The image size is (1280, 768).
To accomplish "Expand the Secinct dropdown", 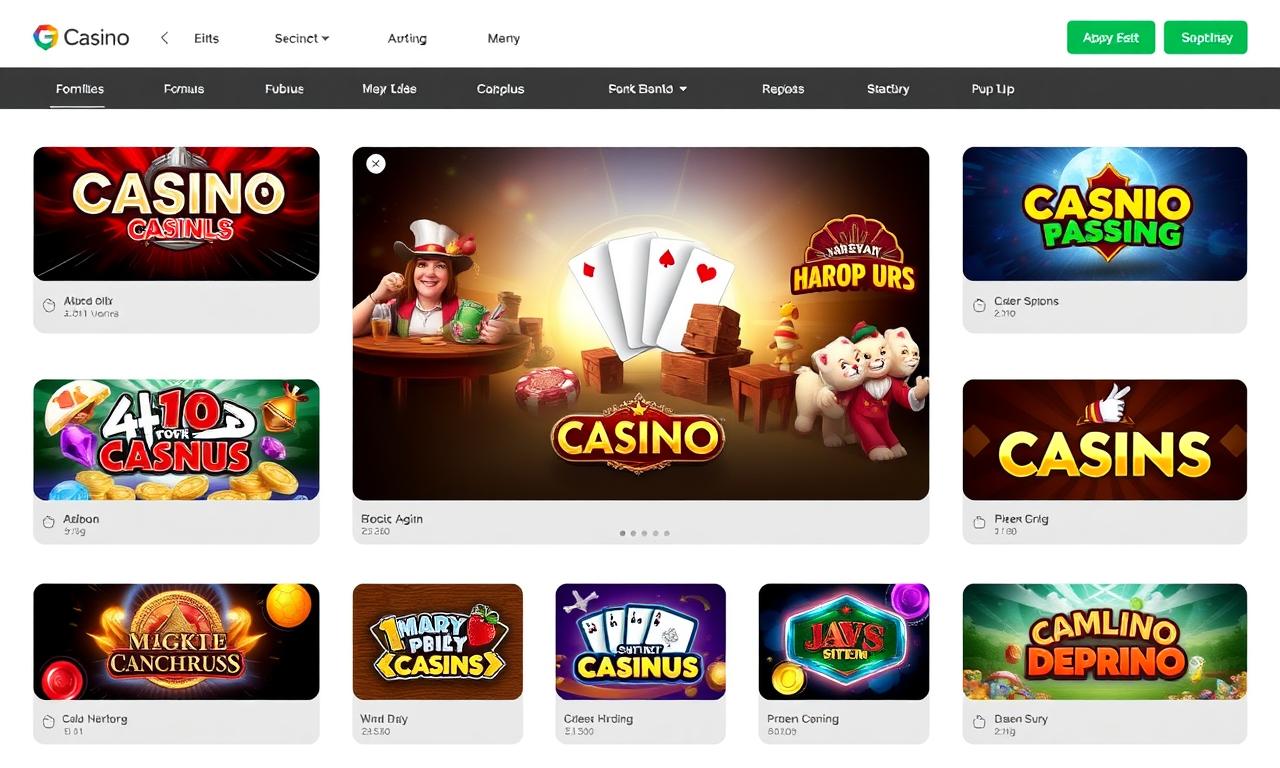I will coord(302,38).
